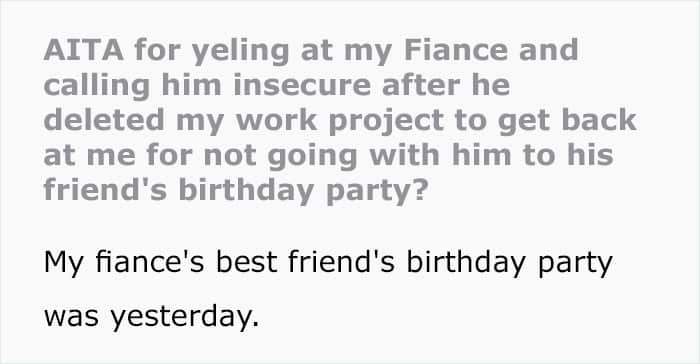700x364 pixels.
Task: Click "fiance's" in the black body text
Action: 150,262
